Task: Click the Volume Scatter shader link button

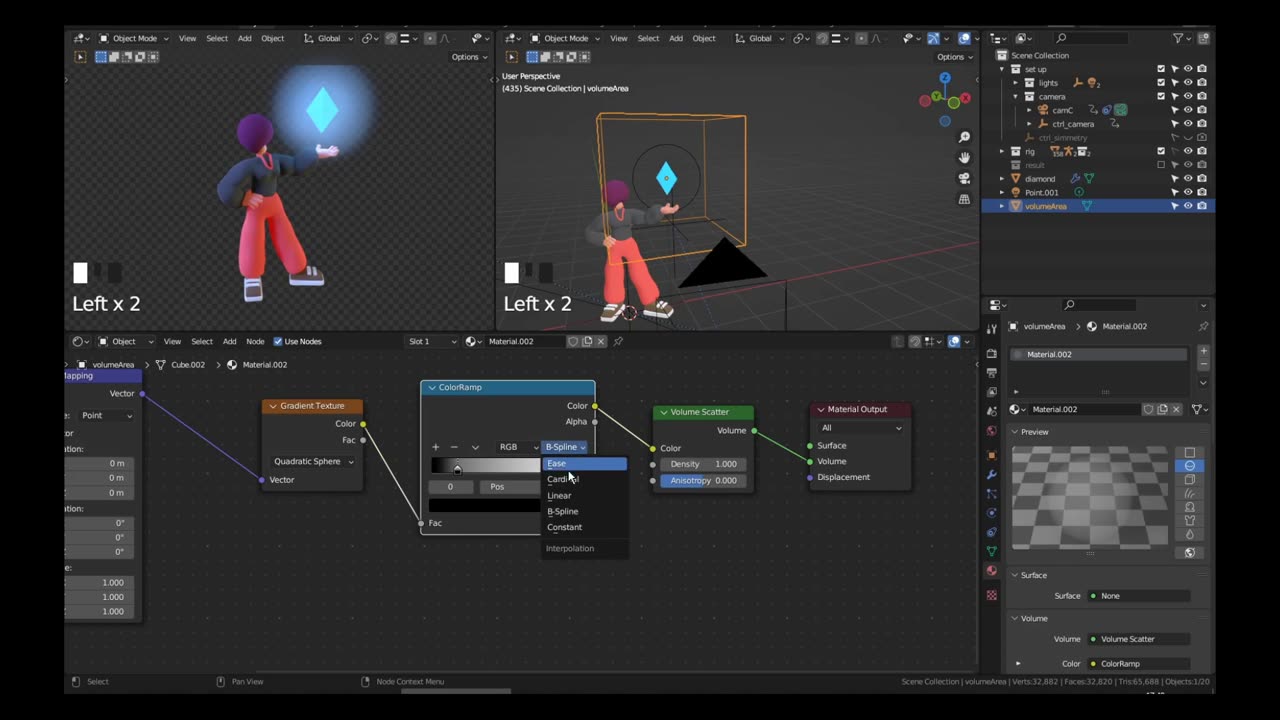Action: coord(1139,639)
